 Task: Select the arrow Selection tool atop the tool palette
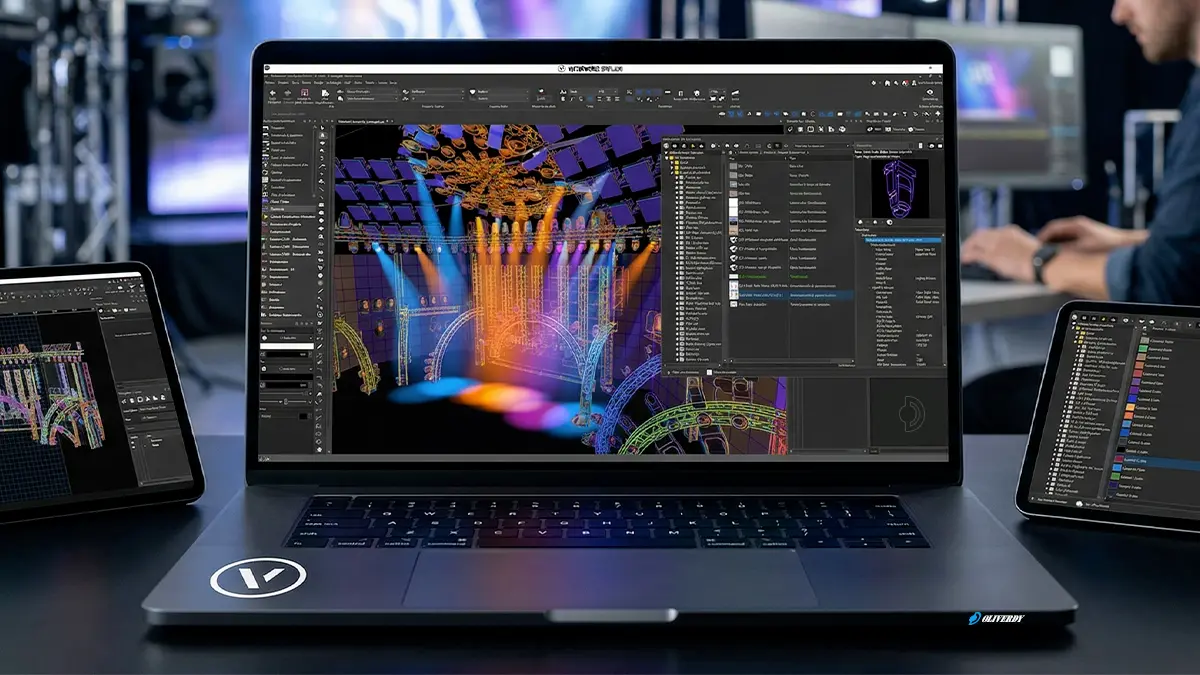320,128
